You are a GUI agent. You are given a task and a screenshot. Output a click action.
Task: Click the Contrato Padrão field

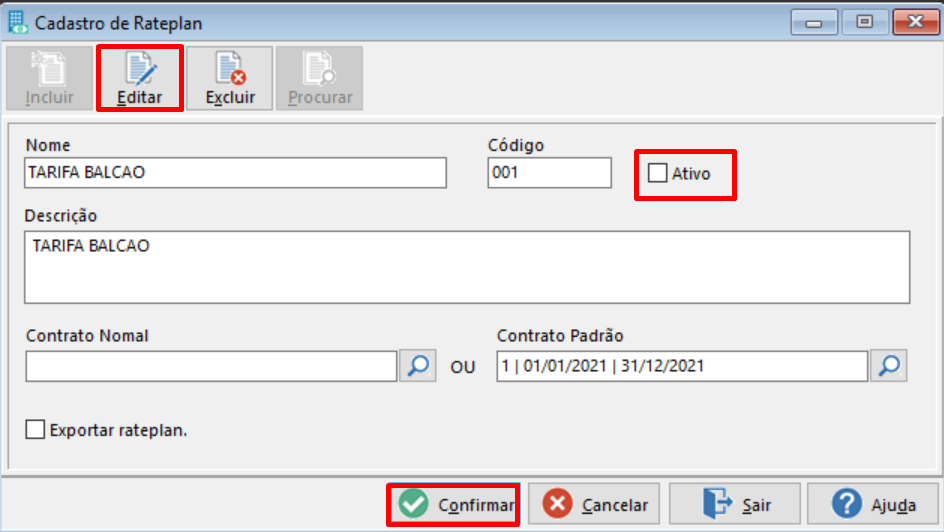tap(682, 366)
